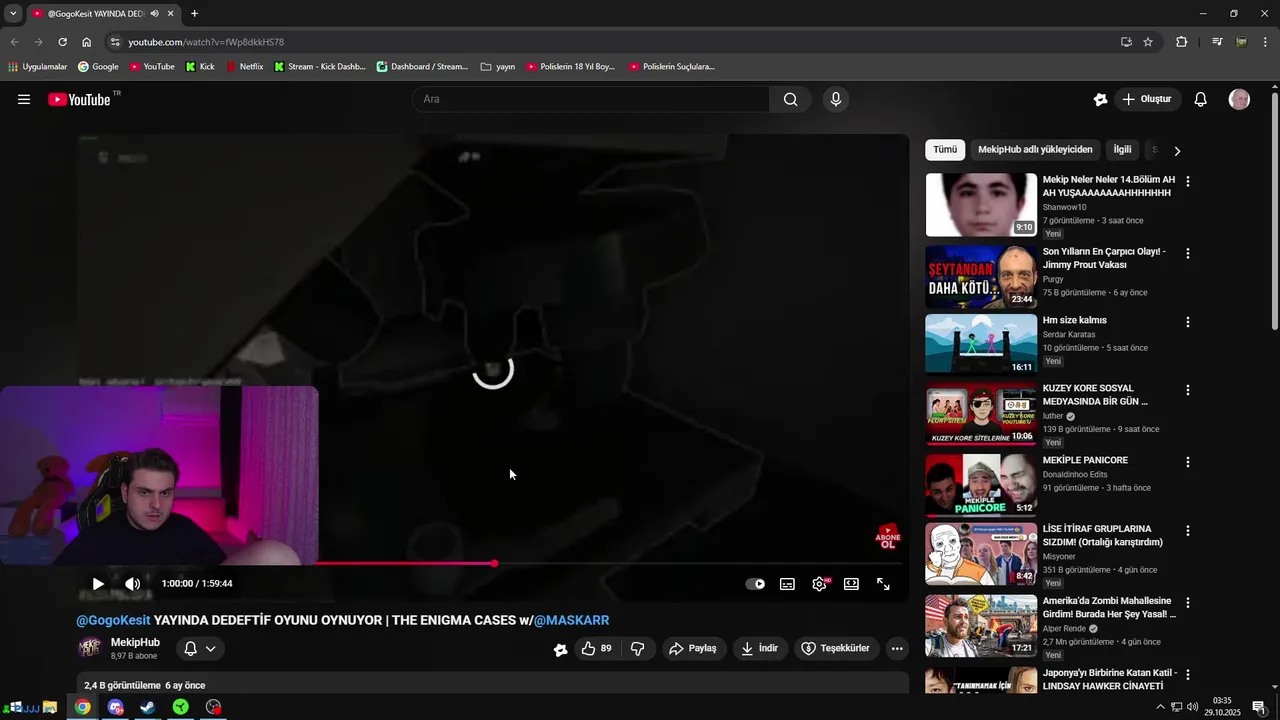Open the Chrome extensions puzzle icon
Viewport: 1280px width, 720px height.
pos(1182,42)
